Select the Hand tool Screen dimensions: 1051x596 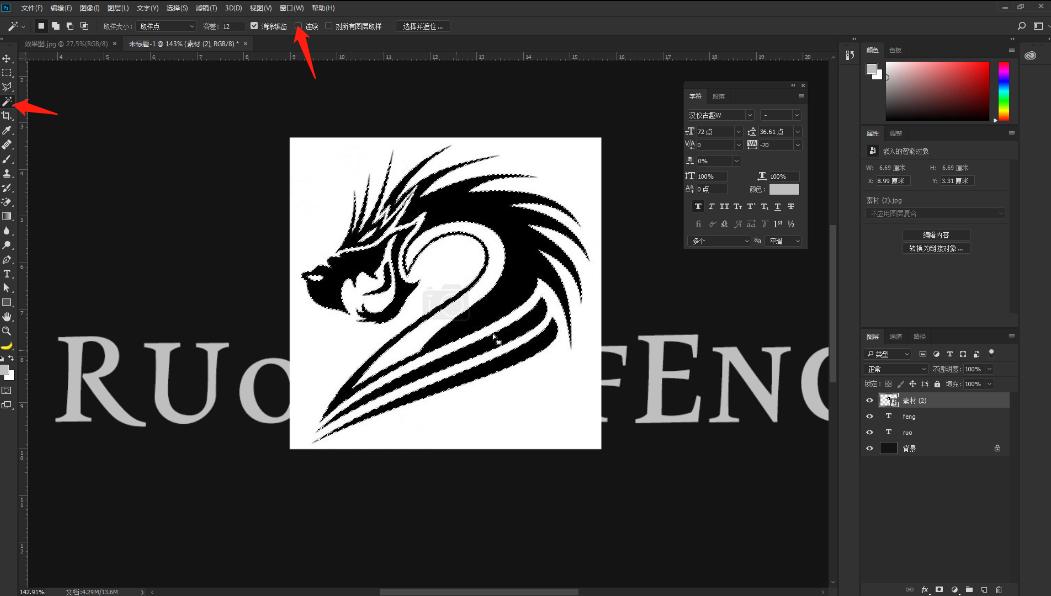pos(7,316)
